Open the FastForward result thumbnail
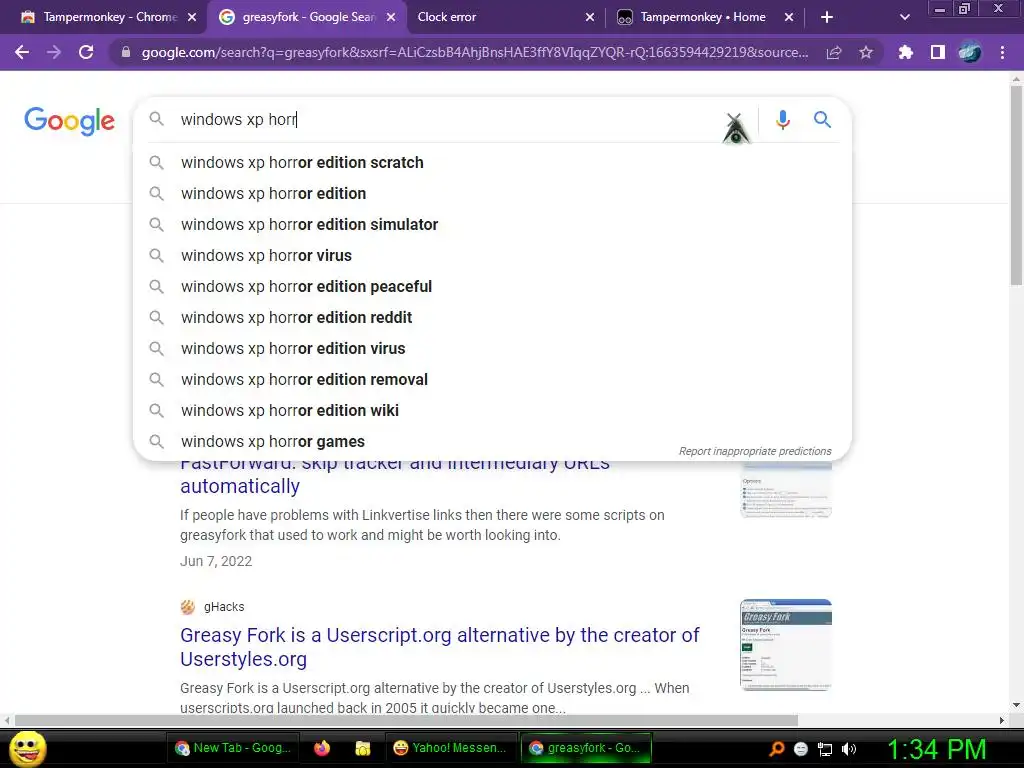Viewport: 1024px width, 768px height. click(786, 490)
